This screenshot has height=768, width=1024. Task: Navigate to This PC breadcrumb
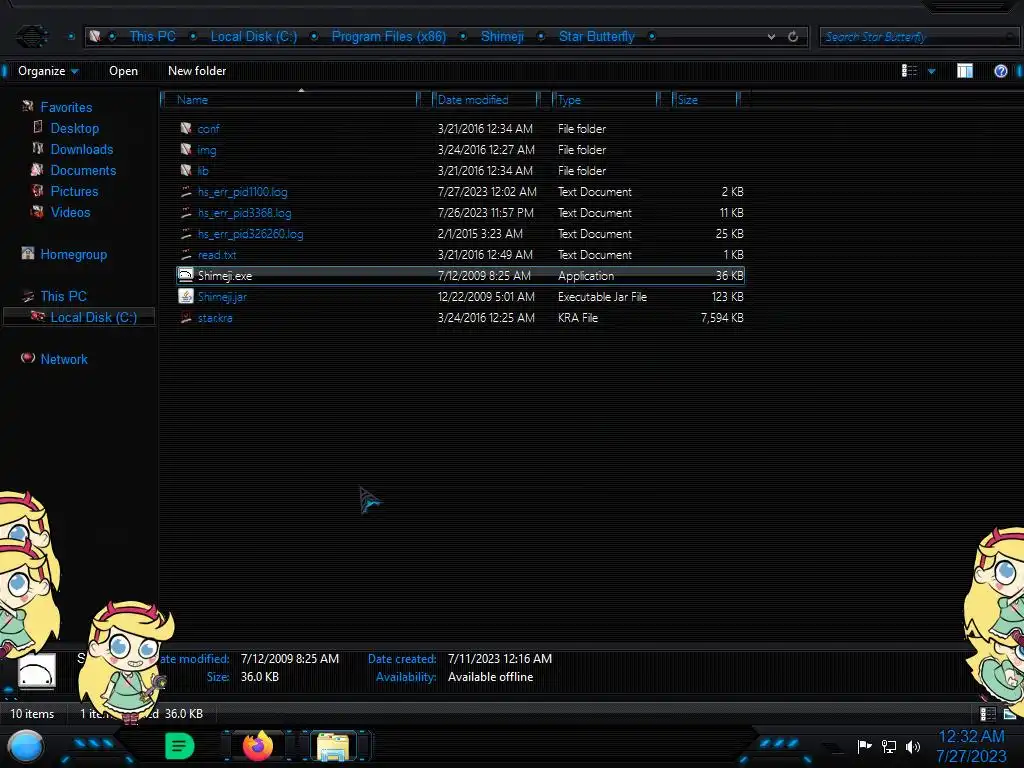152,37
